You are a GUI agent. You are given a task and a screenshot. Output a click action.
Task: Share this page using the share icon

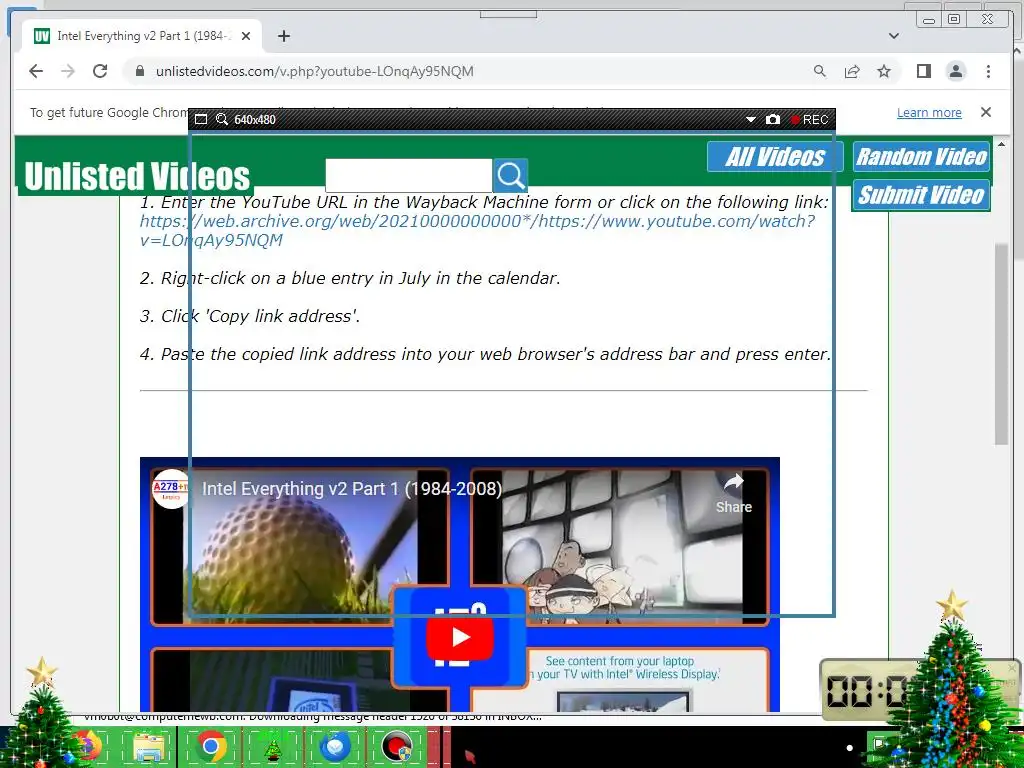point(852,71)
